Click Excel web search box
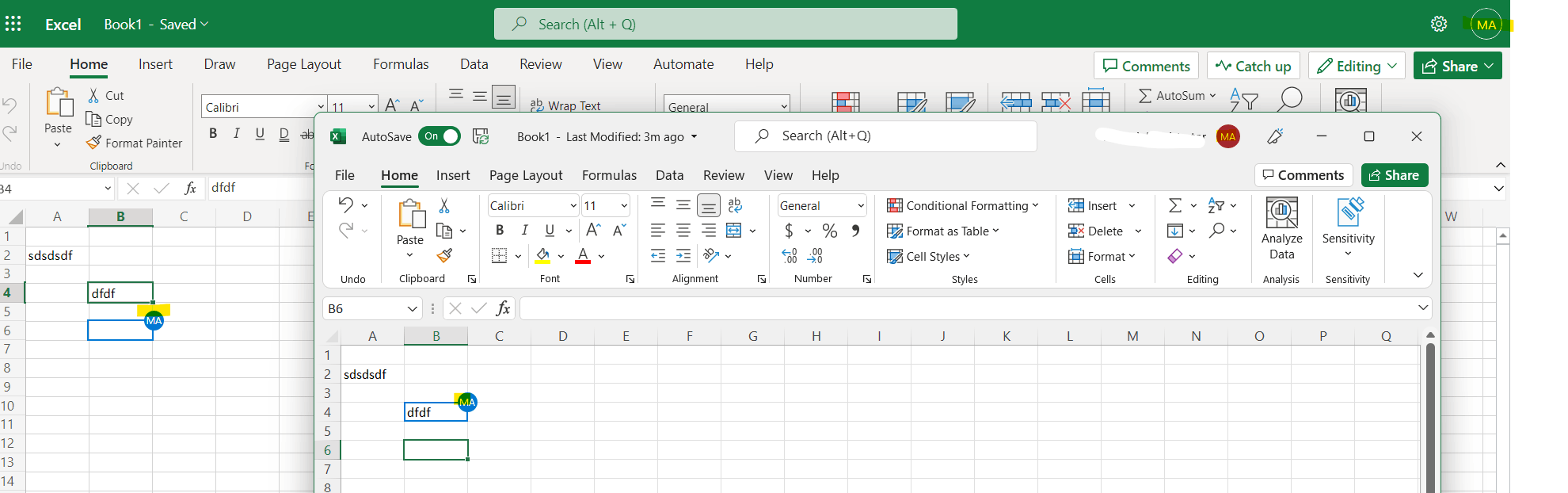The image size is (1568, 493). point(725,24)
